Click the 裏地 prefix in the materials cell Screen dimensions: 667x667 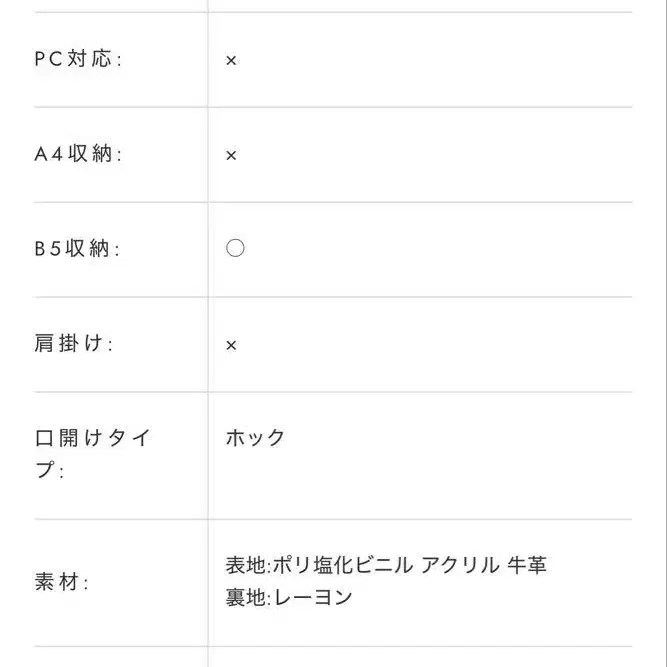tap(246, 598)
